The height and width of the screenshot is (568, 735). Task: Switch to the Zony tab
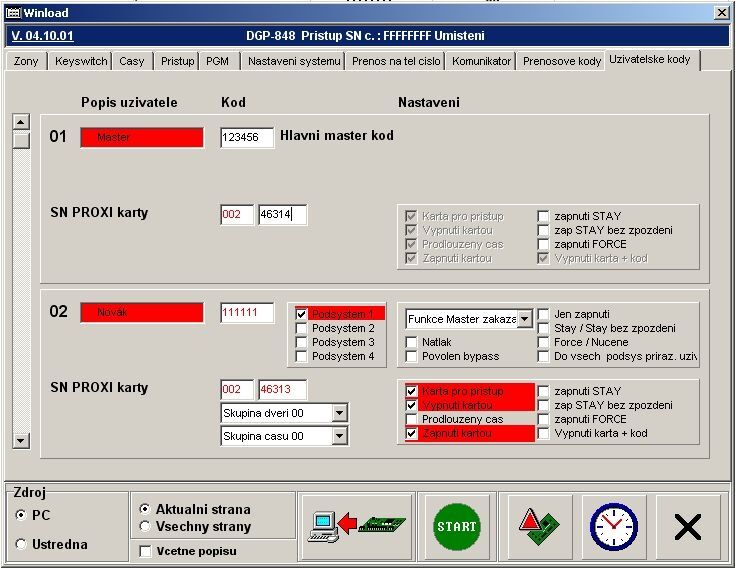(x=28, y=61)
